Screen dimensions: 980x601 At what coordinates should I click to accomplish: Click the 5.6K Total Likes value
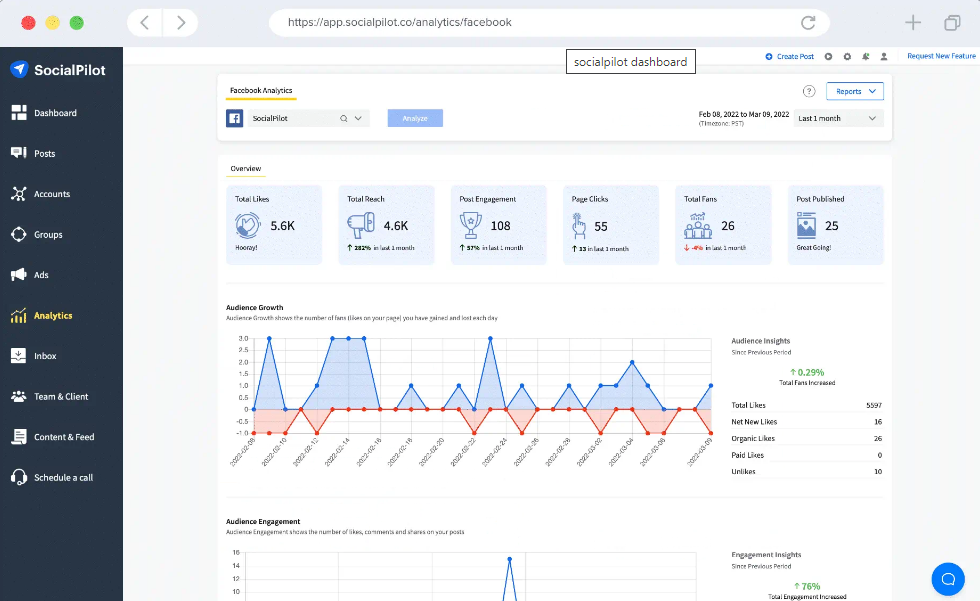pyautogui.click(x=282, y=226)
